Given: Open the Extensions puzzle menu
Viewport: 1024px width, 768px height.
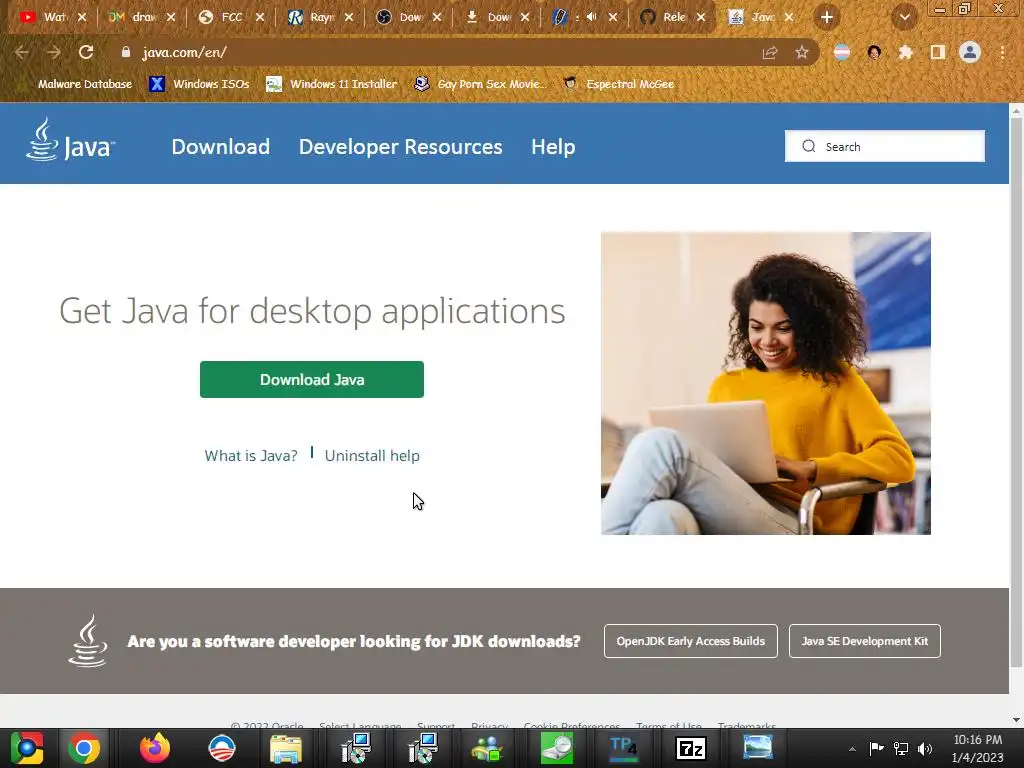Looking at the screenshot, I should pos(905,52).
